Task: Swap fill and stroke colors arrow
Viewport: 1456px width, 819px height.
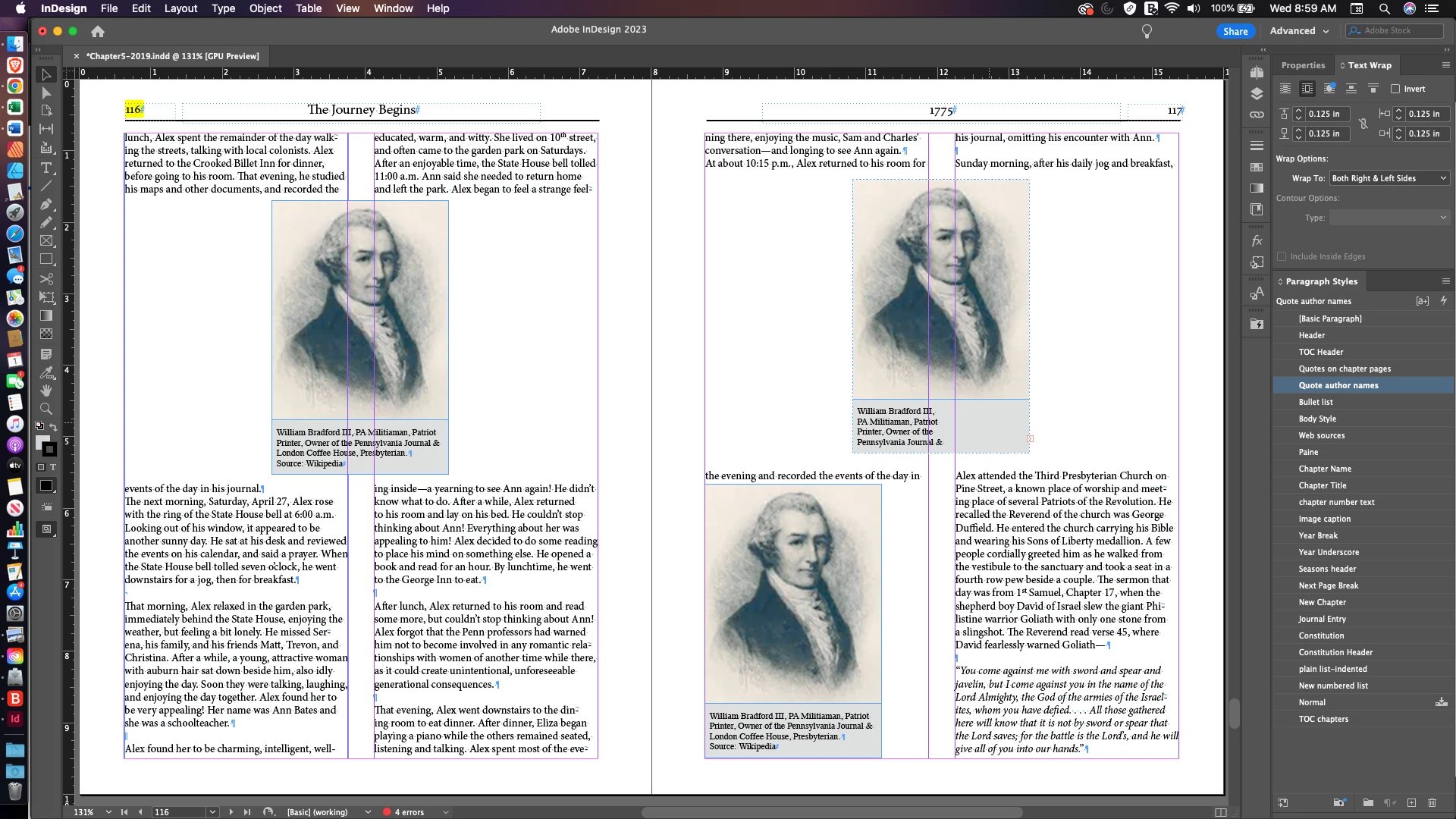Action: click(53, 428)
